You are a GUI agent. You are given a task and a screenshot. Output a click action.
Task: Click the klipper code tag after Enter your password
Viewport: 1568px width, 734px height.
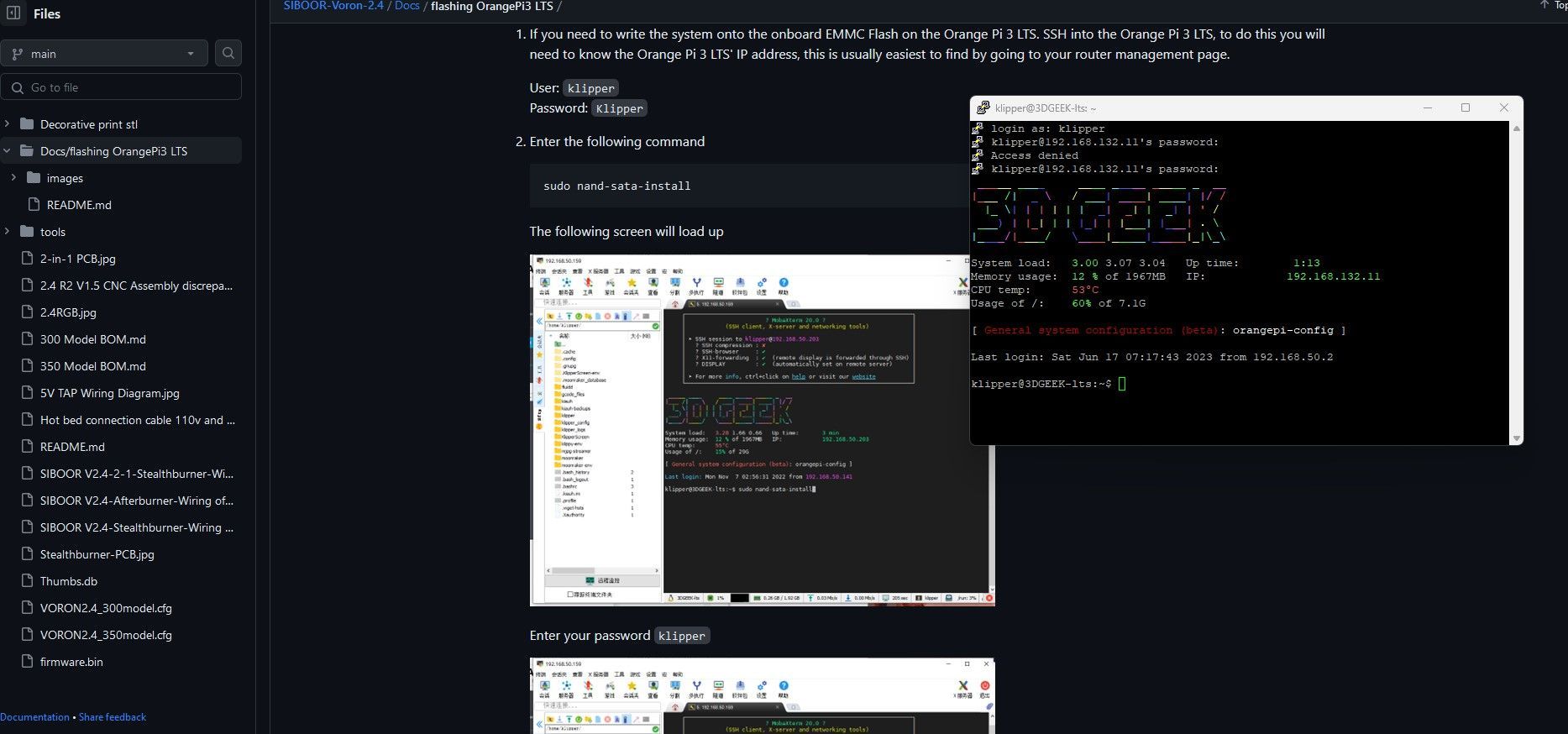[x=682, y=636]
